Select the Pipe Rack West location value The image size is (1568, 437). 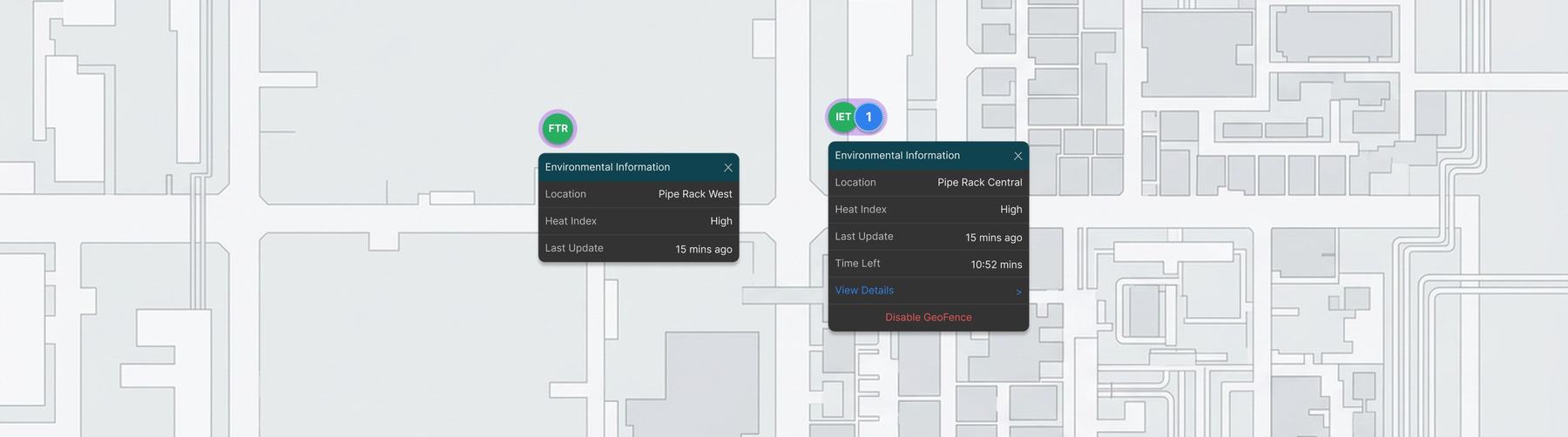point(695,194)
